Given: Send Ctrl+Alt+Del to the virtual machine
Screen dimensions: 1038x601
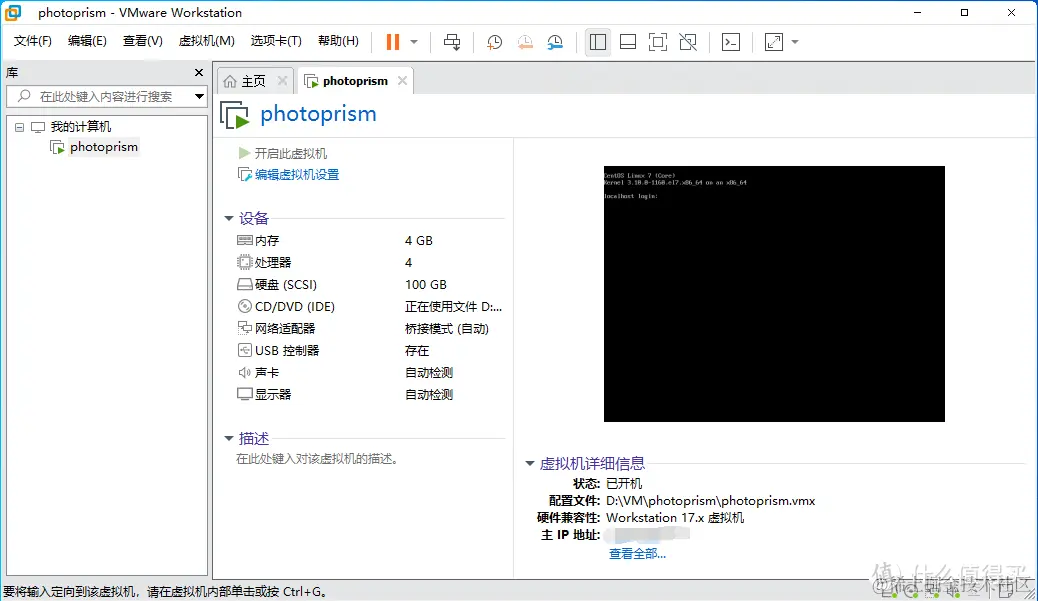Looking at the screenshot, I should 451,42.
